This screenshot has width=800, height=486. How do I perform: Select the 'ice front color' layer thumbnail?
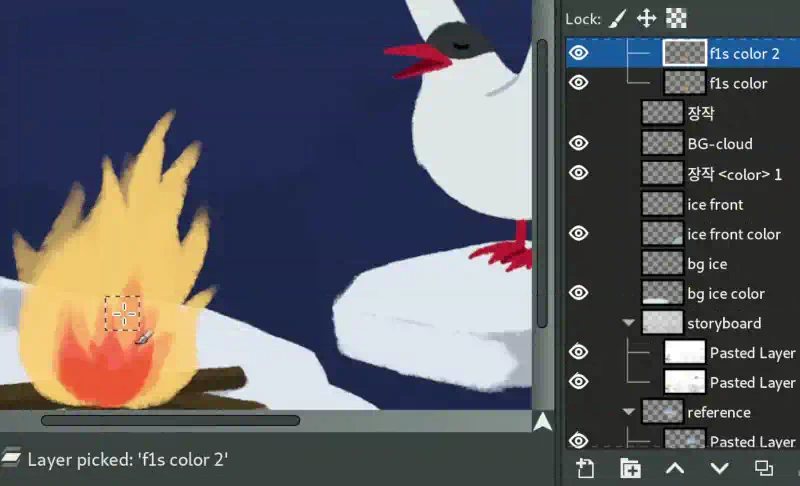(662, 234)
